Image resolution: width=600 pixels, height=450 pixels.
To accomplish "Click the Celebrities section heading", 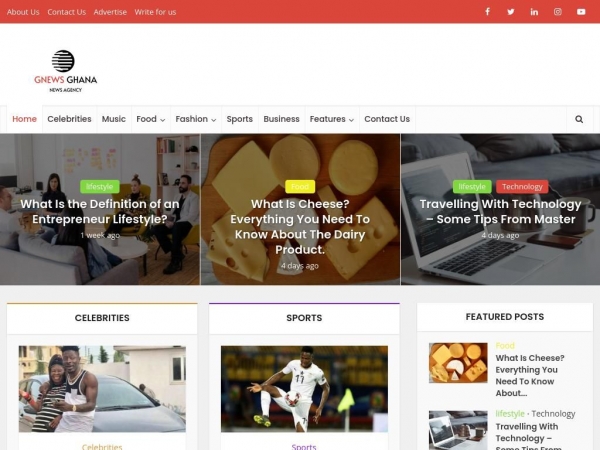I will tap(102, 318).
